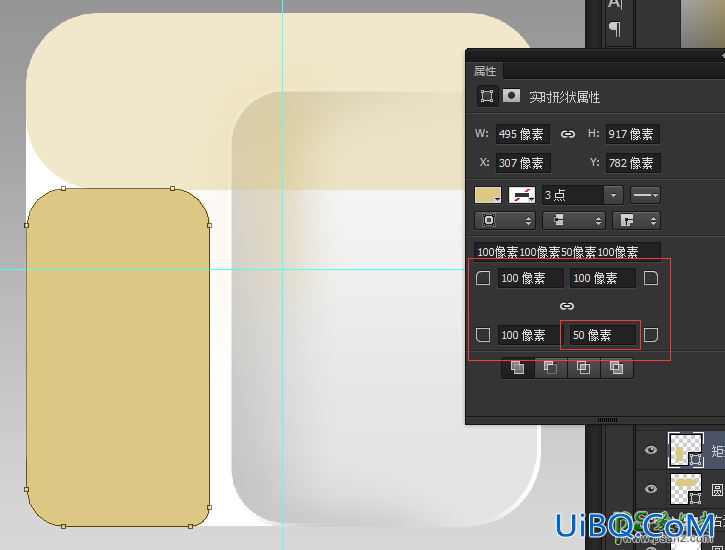Toggle the width and height link icon
This screenshot has width=725, height=550.
pyautogui.click(x=568, y=134)
